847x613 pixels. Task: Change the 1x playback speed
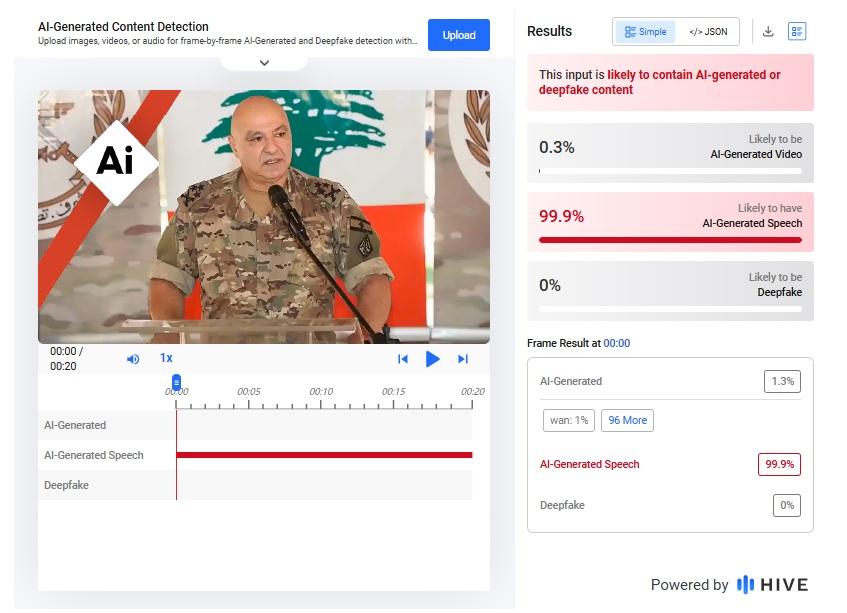click(166, 358)
